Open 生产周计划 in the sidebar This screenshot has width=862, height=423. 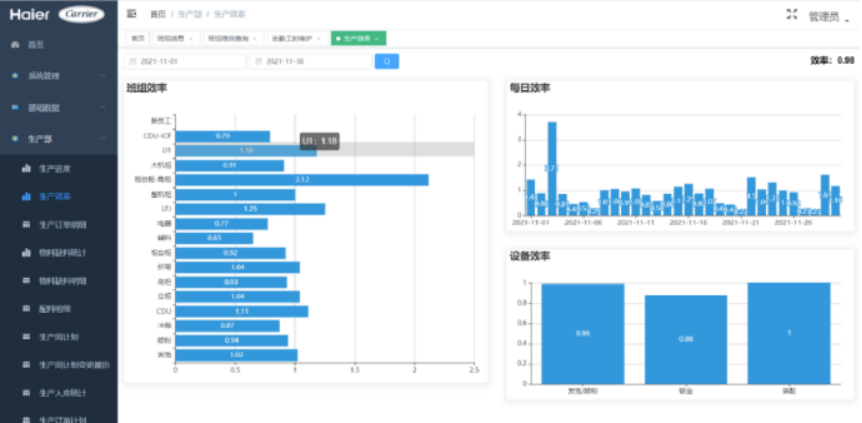point(57,337)
